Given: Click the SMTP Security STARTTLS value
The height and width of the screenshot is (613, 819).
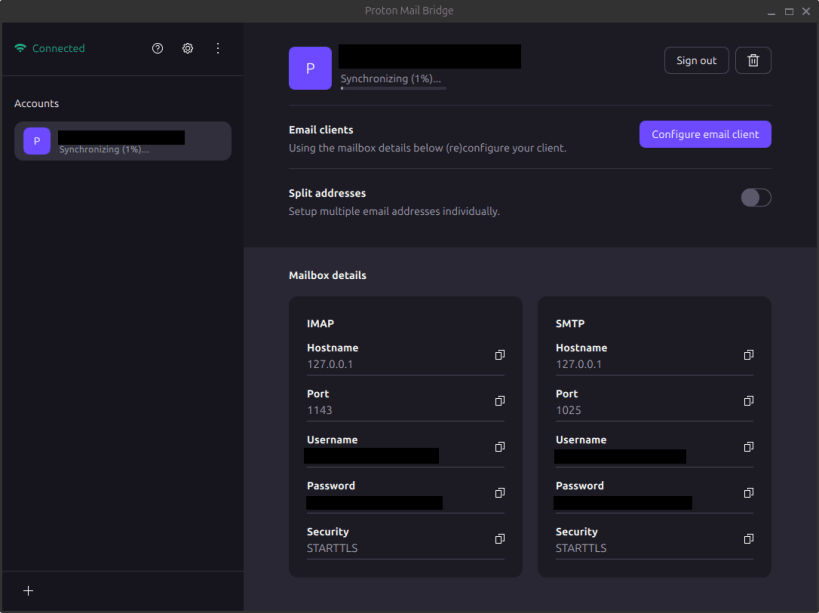Looking at the screenshot, I should click(x=581, y=548).
